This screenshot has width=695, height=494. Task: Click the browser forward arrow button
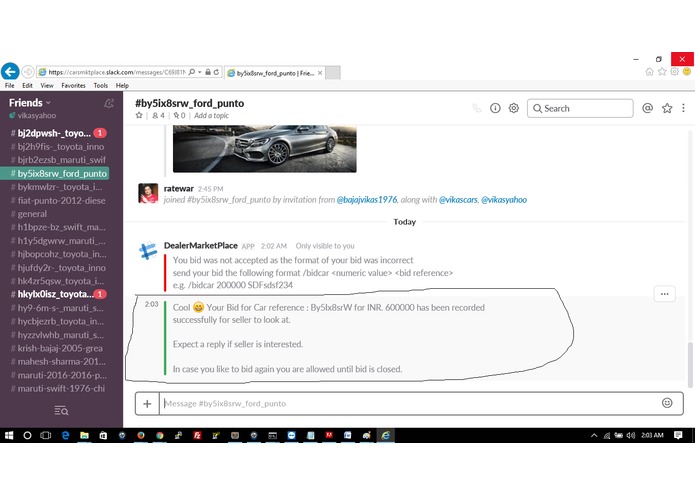click(28, 72)
